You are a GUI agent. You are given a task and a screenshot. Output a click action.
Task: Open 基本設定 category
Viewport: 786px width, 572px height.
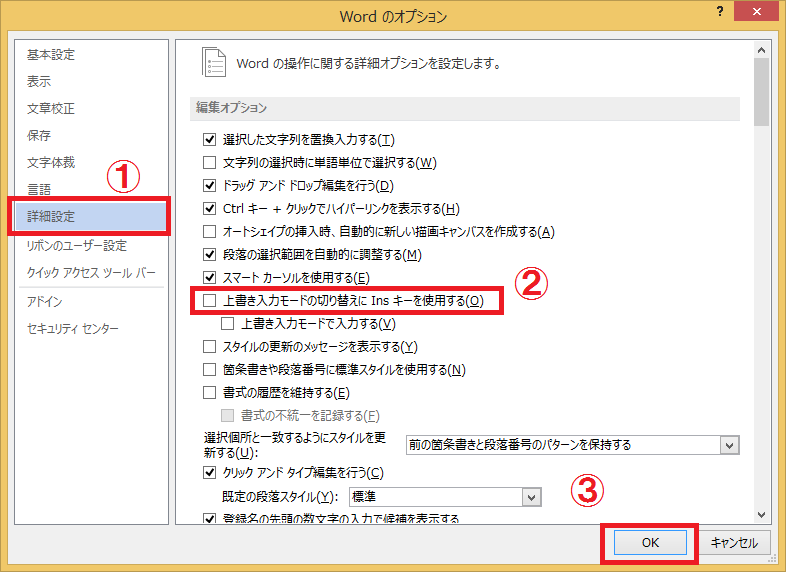[x=51, y=54]
